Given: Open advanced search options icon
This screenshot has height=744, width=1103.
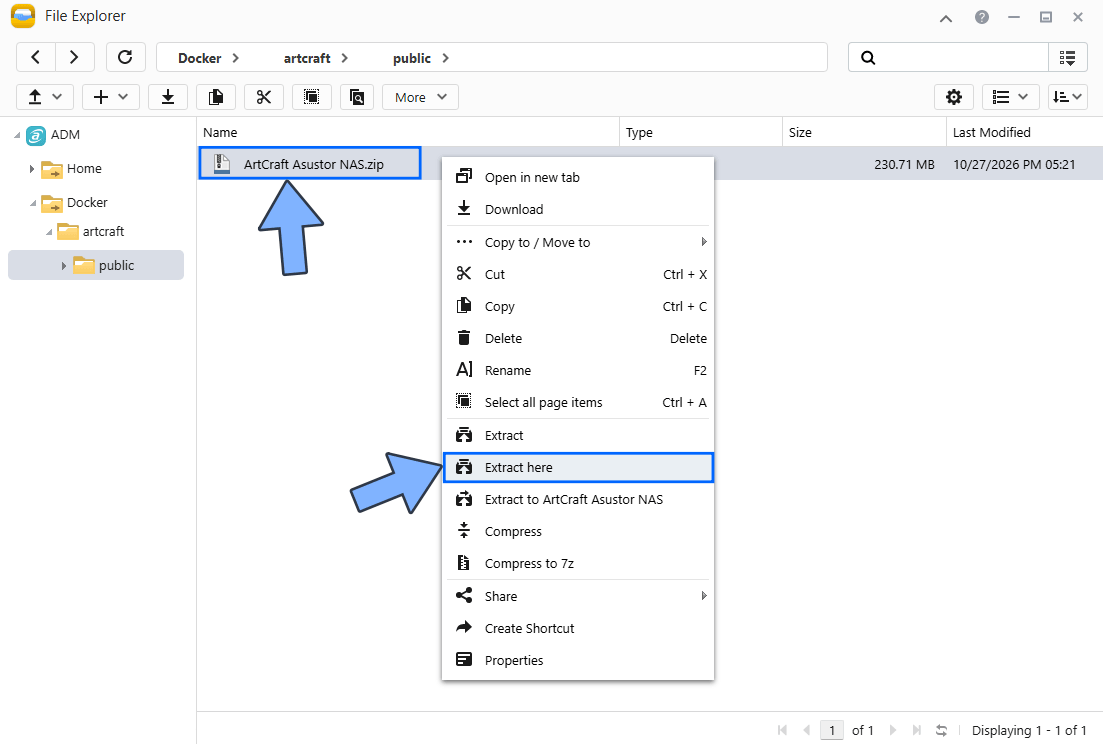Looking at the screenshot, I should click(1068, 58).
